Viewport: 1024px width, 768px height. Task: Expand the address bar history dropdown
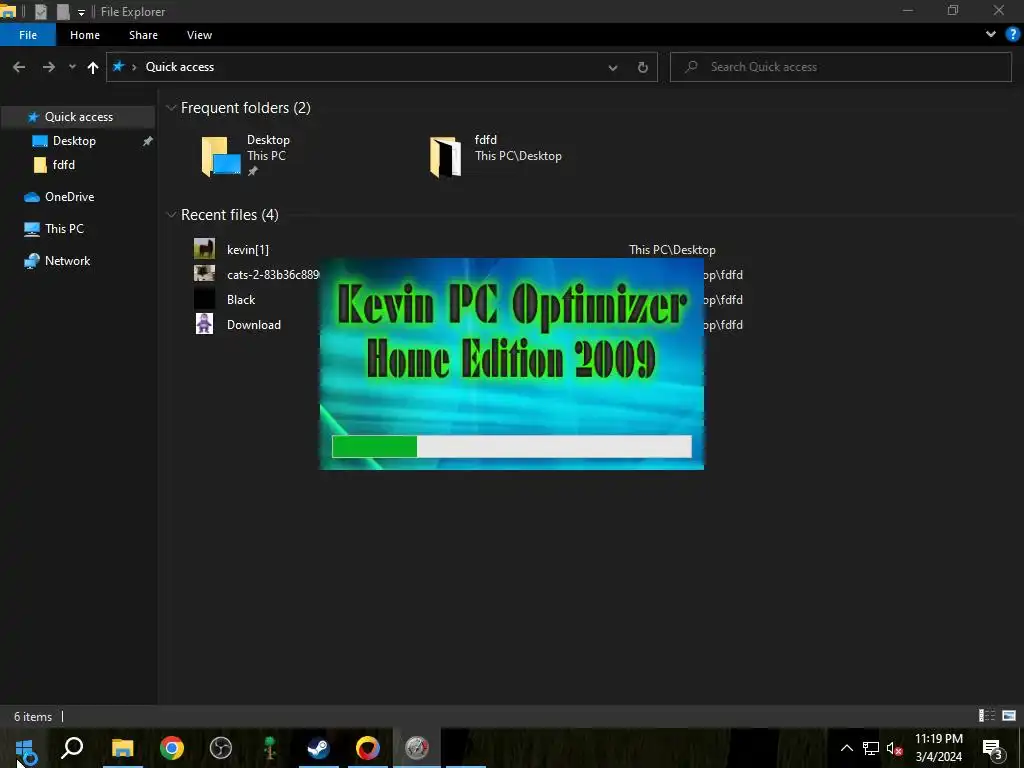click(x=613, y=67)
